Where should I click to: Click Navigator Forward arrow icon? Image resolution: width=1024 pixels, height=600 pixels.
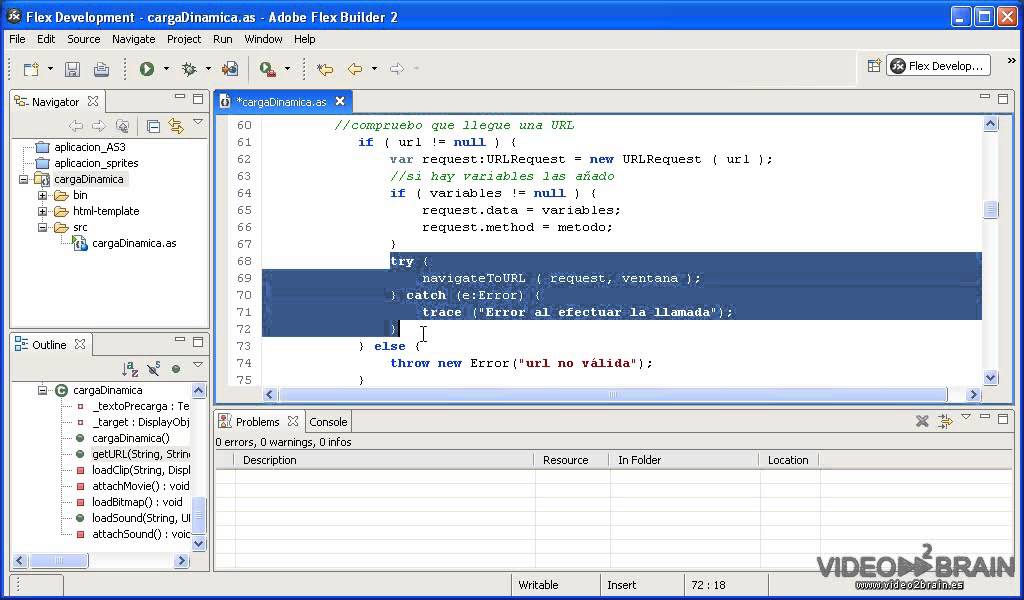[99, 125]
